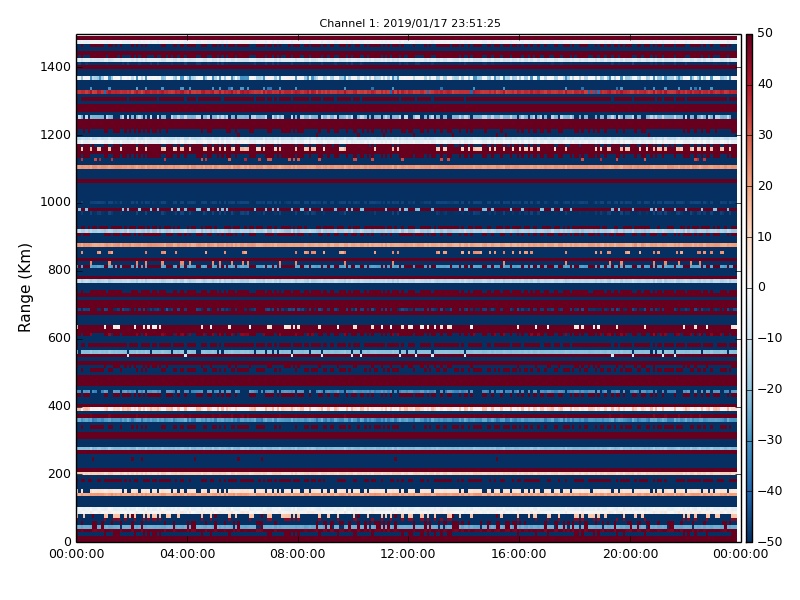Click the colorbar value −40 label
The height and width of the screenshot is (600, 800).
tap(769, 491)
